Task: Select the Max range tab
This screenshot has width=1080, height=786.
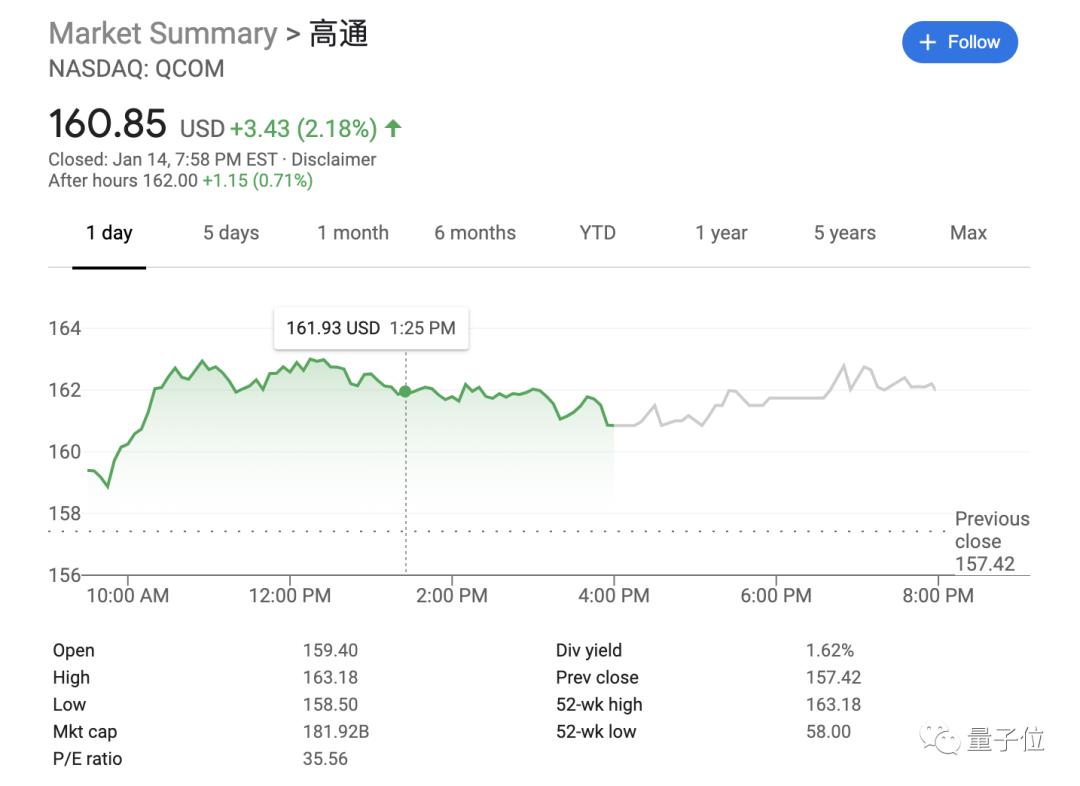Action: [x=968, y=233]
